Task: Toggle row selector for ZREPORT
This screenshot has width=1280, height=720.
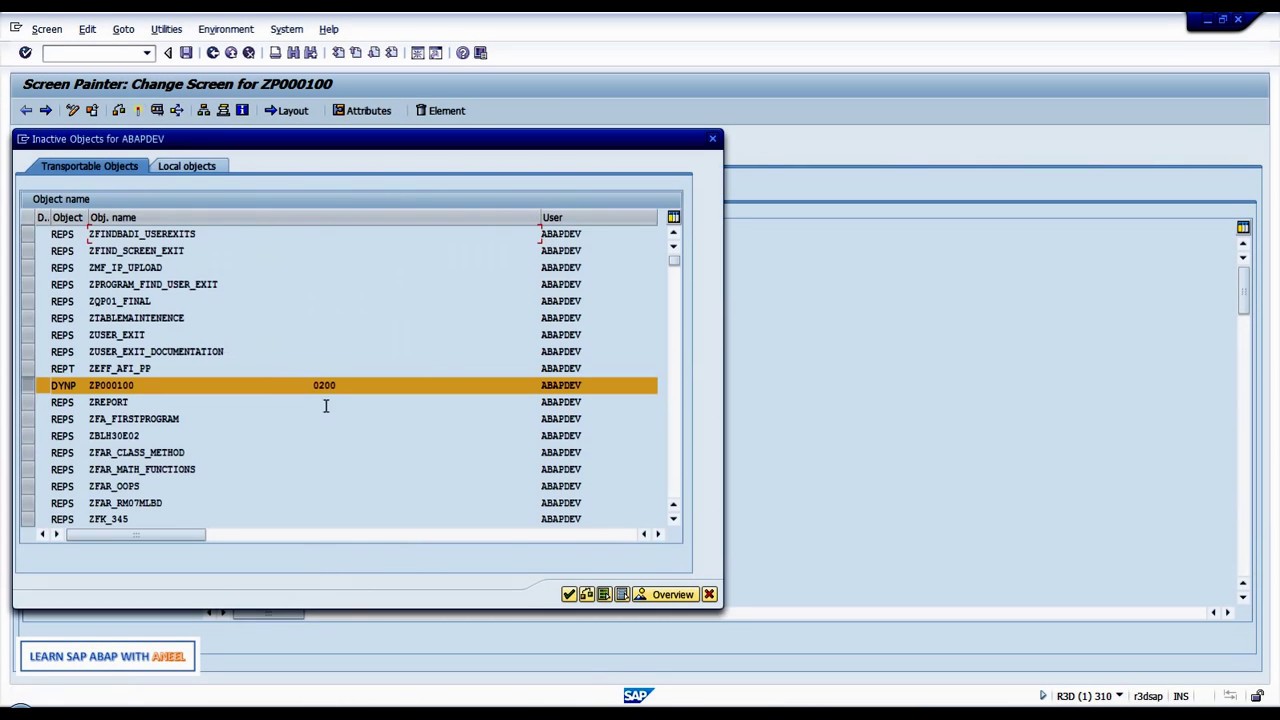Action: click(x=28, y=402)
